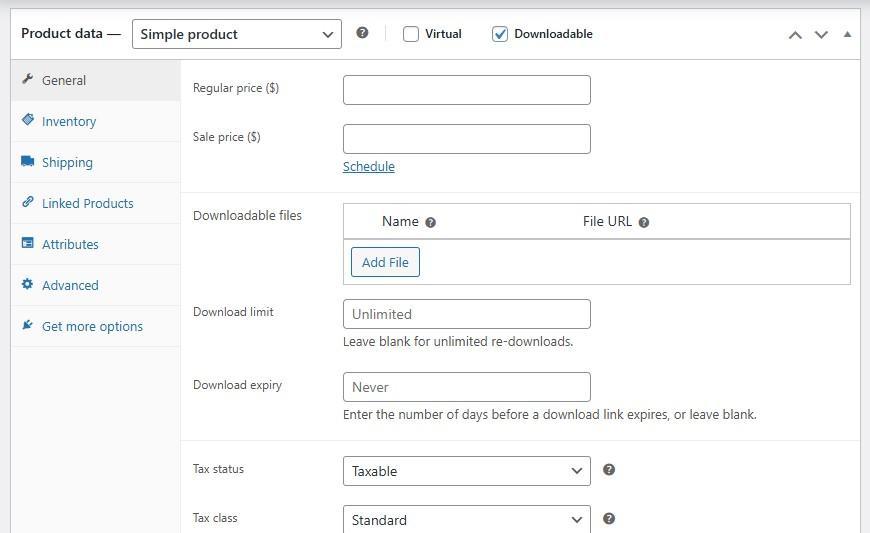
Task: Click the Download expiry field
Action: 467,387
